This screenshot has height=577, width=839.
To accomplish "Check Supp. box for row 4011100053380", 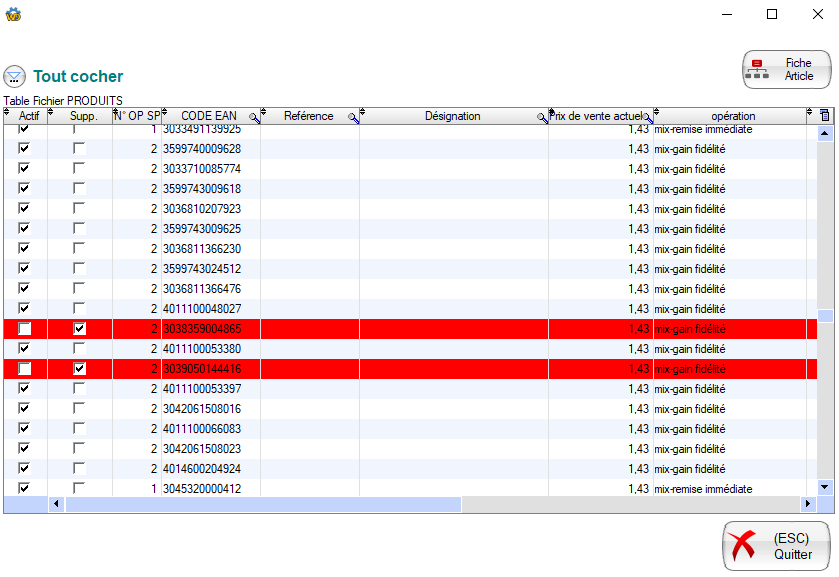I will pyautogui.click(x=79, y=349).
